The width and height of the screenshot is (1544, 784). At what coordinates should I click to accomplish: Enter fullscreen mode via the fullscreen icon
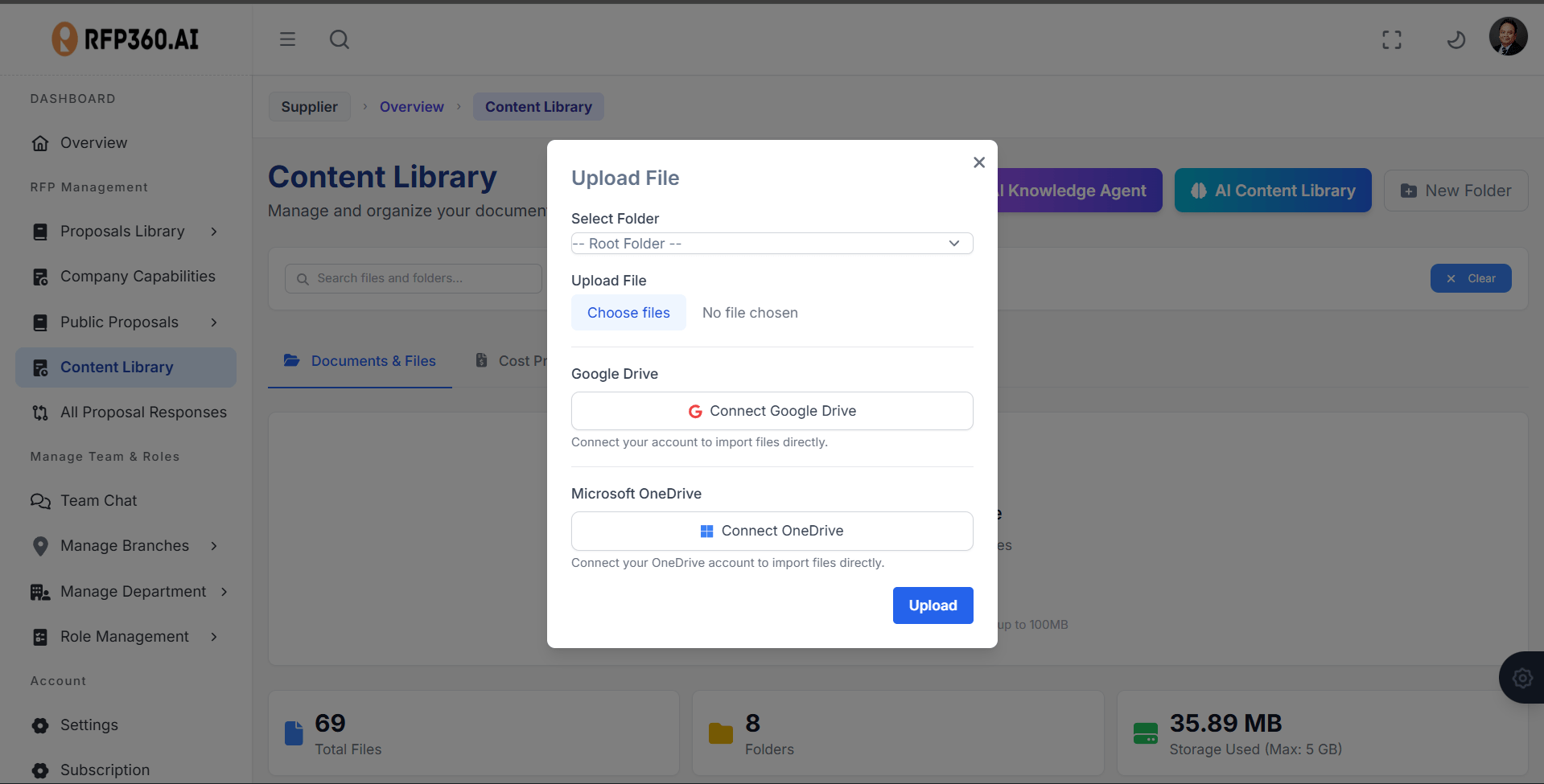pyautogui.click(x=1391, y=39)
